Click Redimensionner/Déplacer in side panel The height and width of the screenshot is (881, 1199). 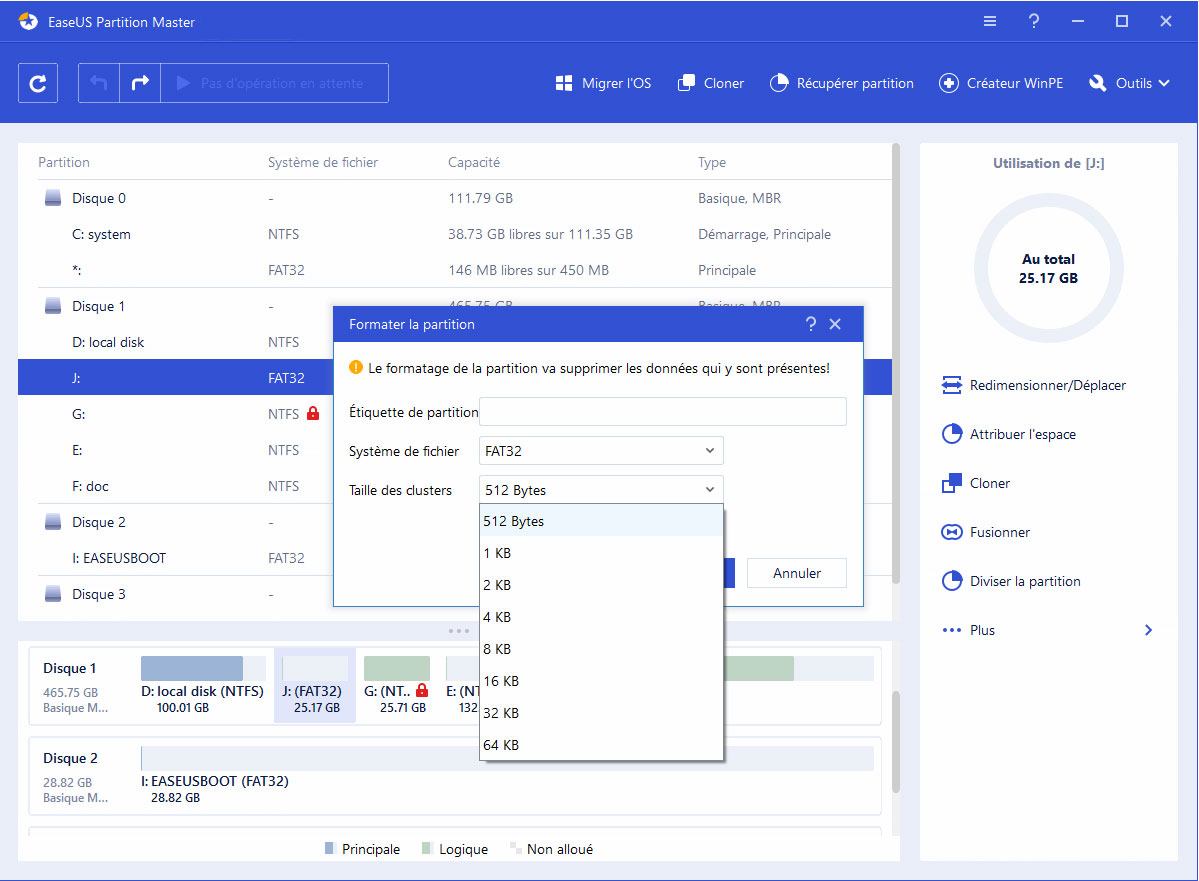click(x=1034, y=385)
